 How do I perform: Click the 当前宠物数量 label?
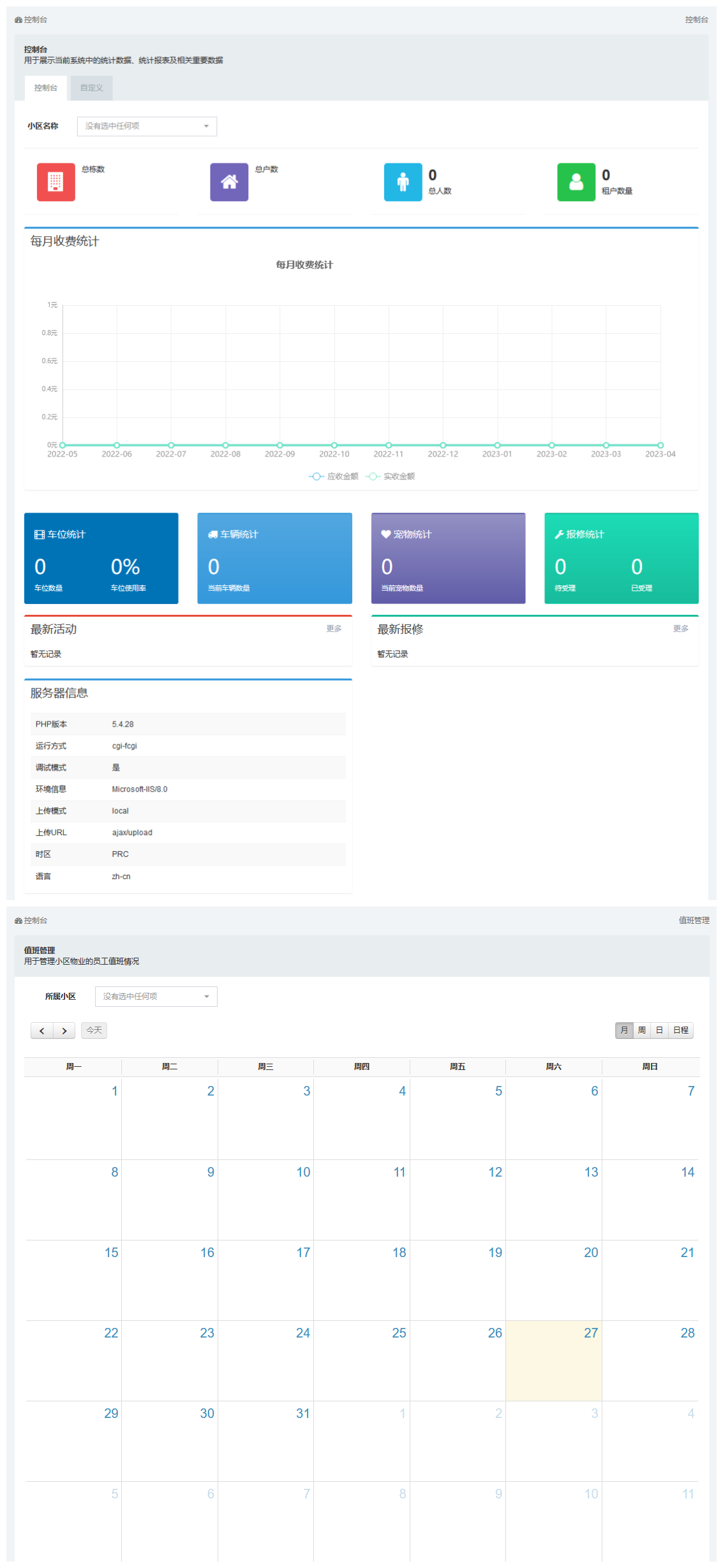402,588
